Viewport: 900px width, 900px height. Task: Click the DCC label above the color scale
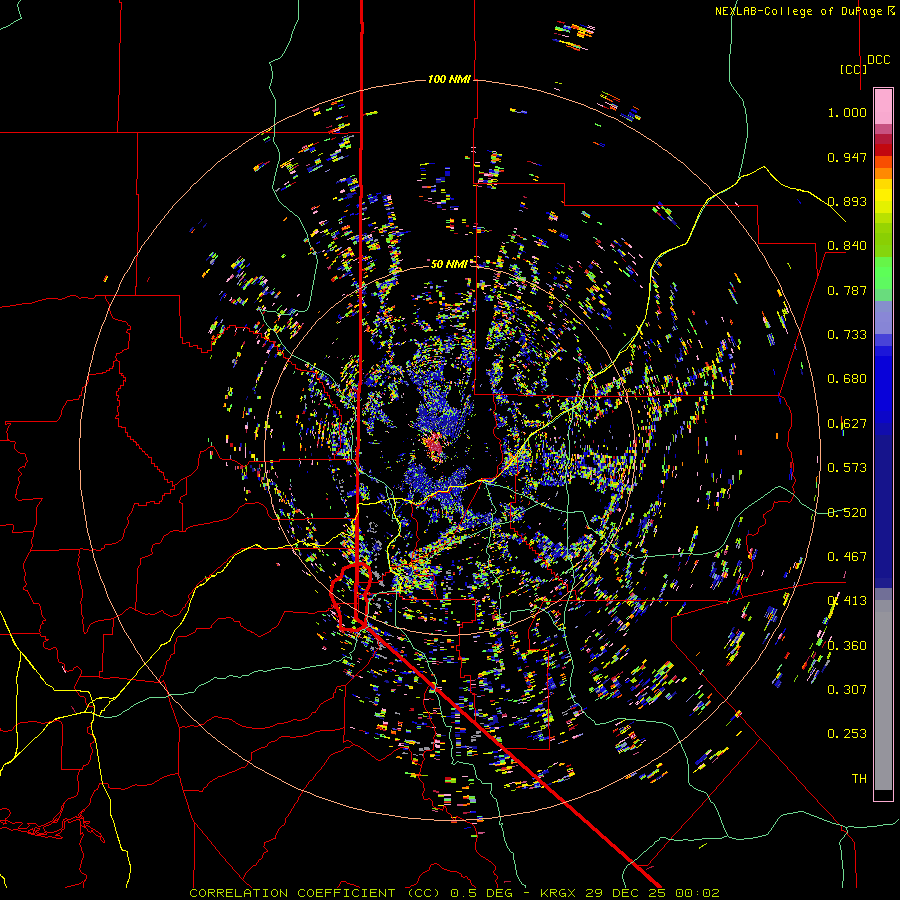(x=878, y=60)
